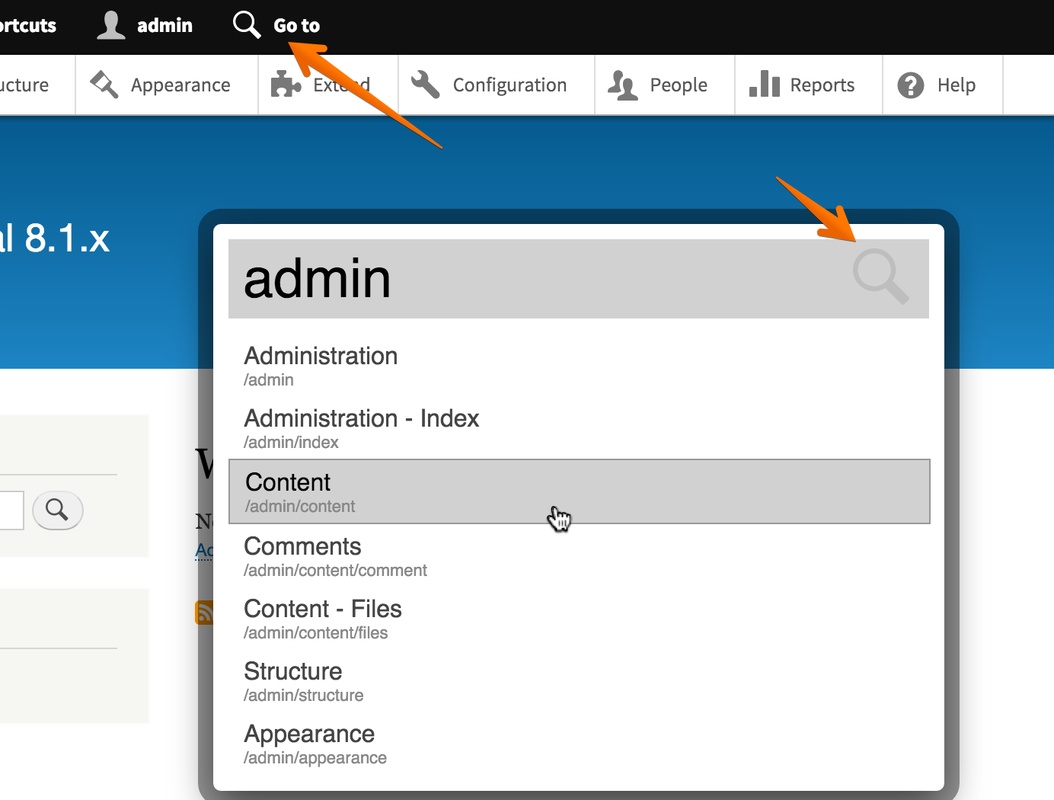
Task: Select the Administration result
Action: [x=579, y=365]
